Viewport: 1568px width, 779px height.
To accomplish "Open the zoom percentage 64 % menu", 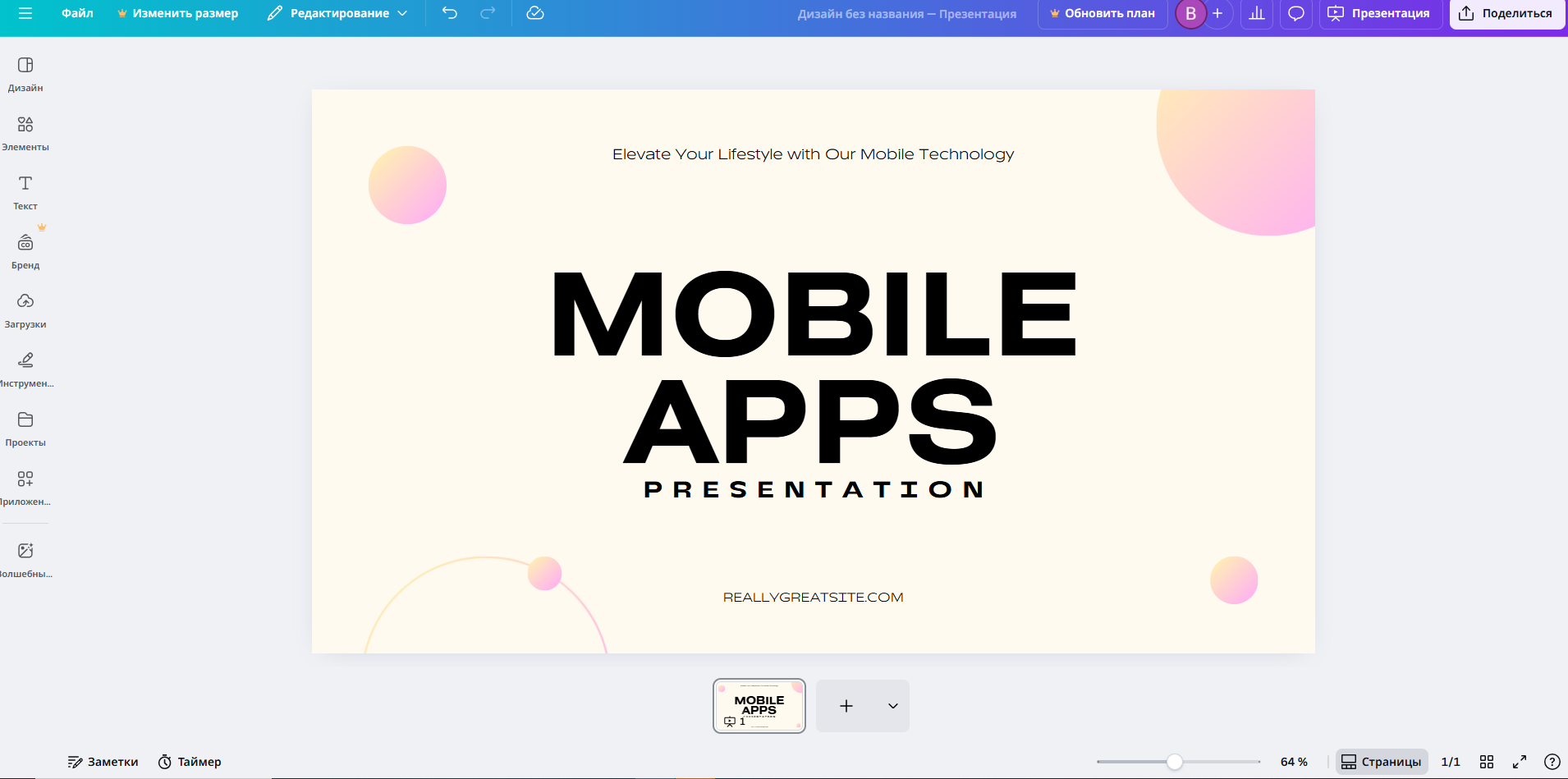I will [1294, 762].
